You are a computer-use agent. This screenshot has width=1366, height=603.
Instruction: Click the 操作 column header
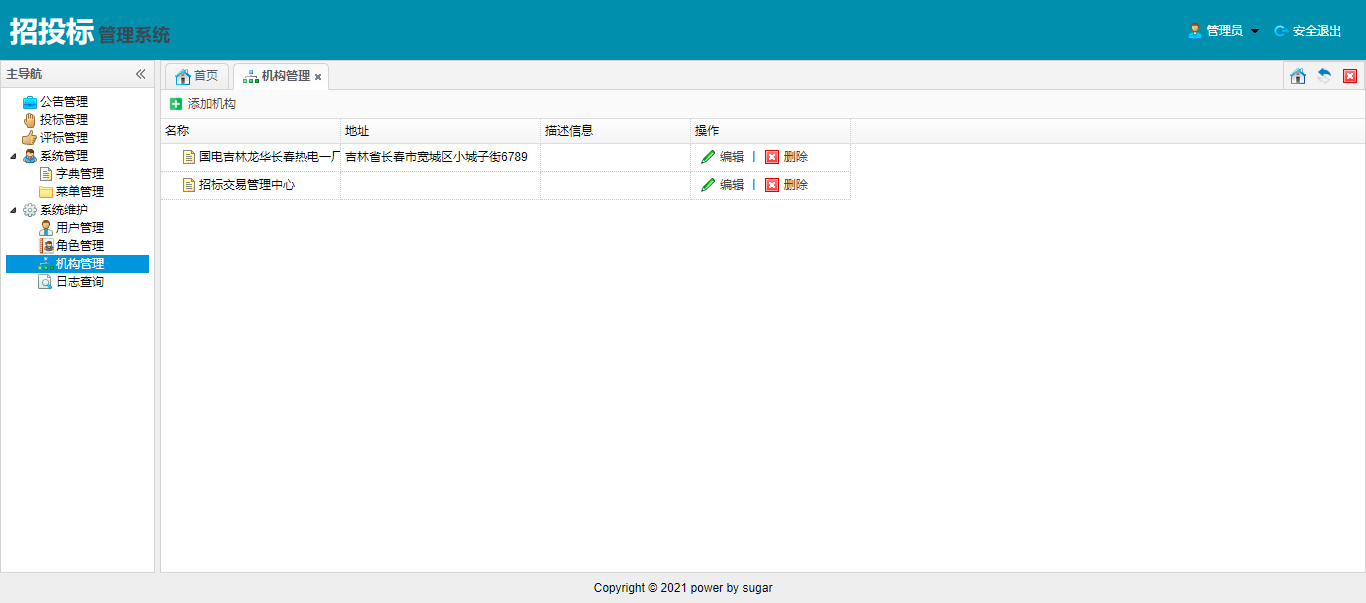[771, 131]
